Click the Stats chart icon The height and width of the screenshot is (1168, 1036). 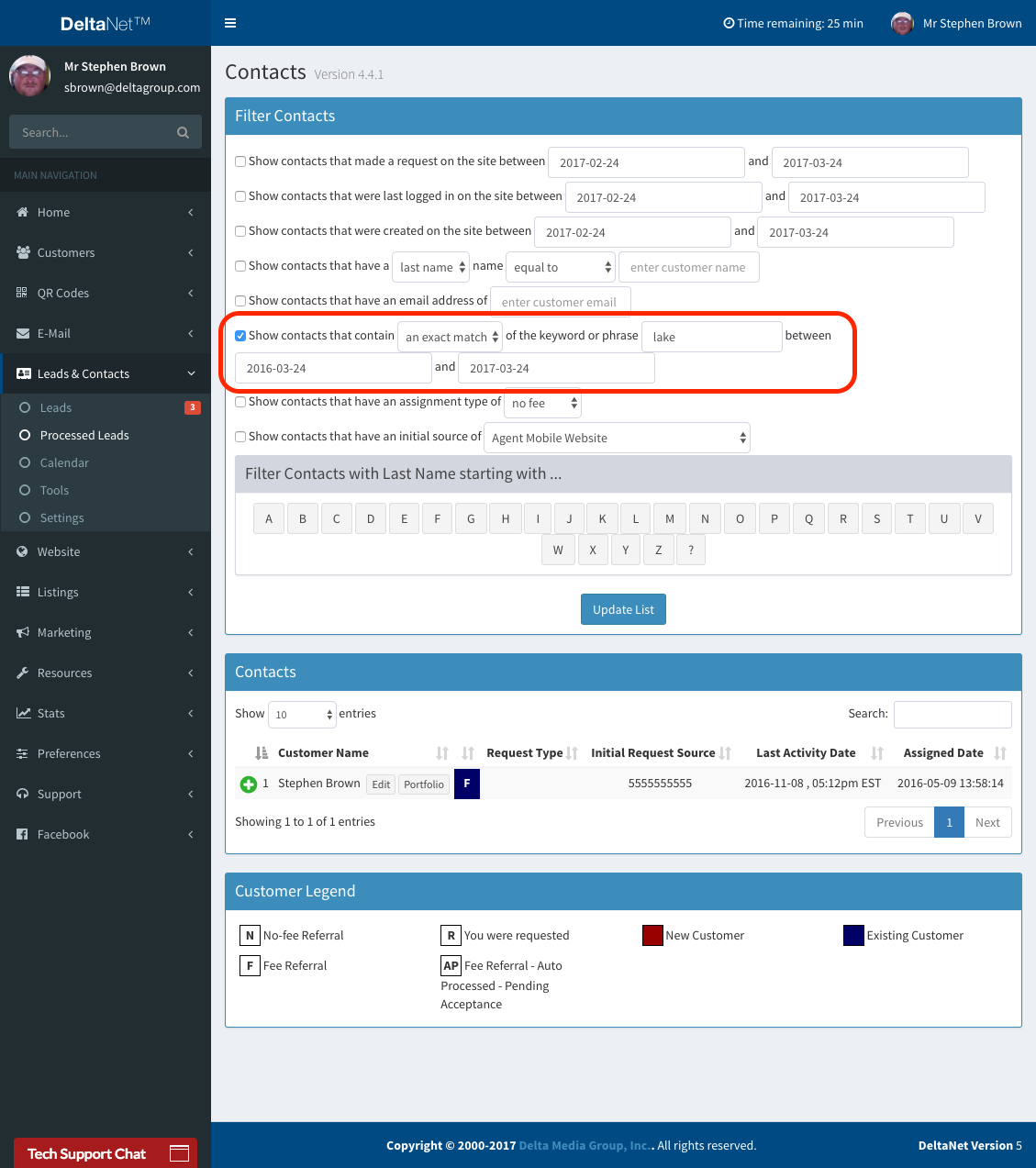(23, 713)
